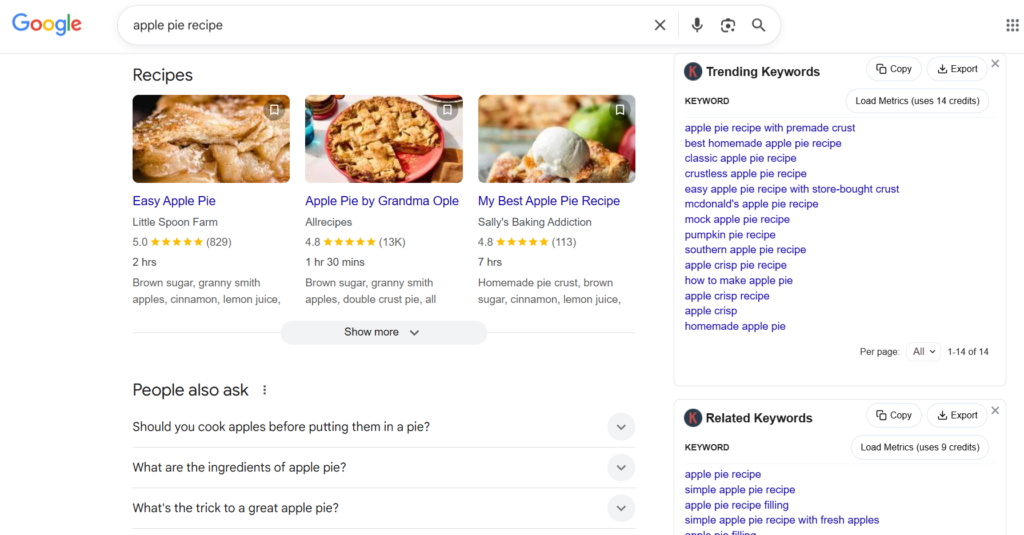Image resolution: width=1024 pixels, height=535 pixels.
Task: Click into the search input field
Action: (380, 25)
